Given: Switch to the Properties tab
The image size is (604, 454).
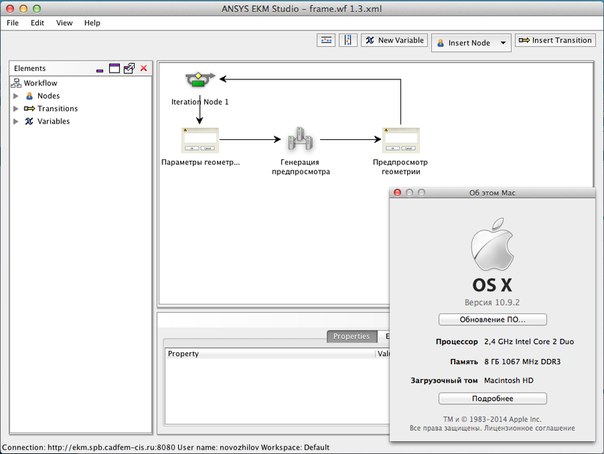Looking at the screenshot, I should (351, 337).
